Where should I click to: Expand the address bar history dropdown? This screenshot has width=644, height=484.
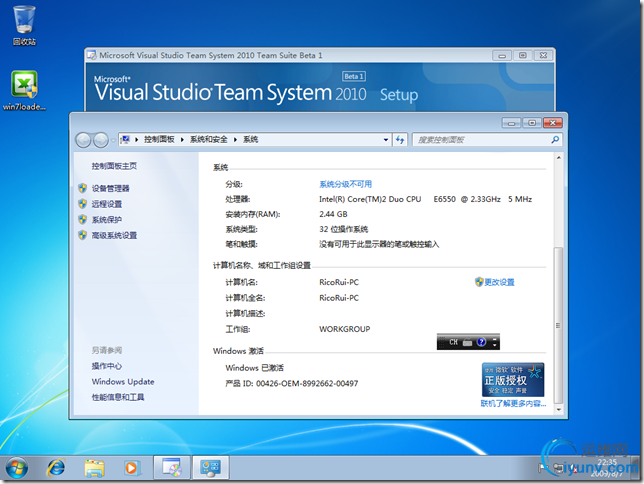click(386, 140)
